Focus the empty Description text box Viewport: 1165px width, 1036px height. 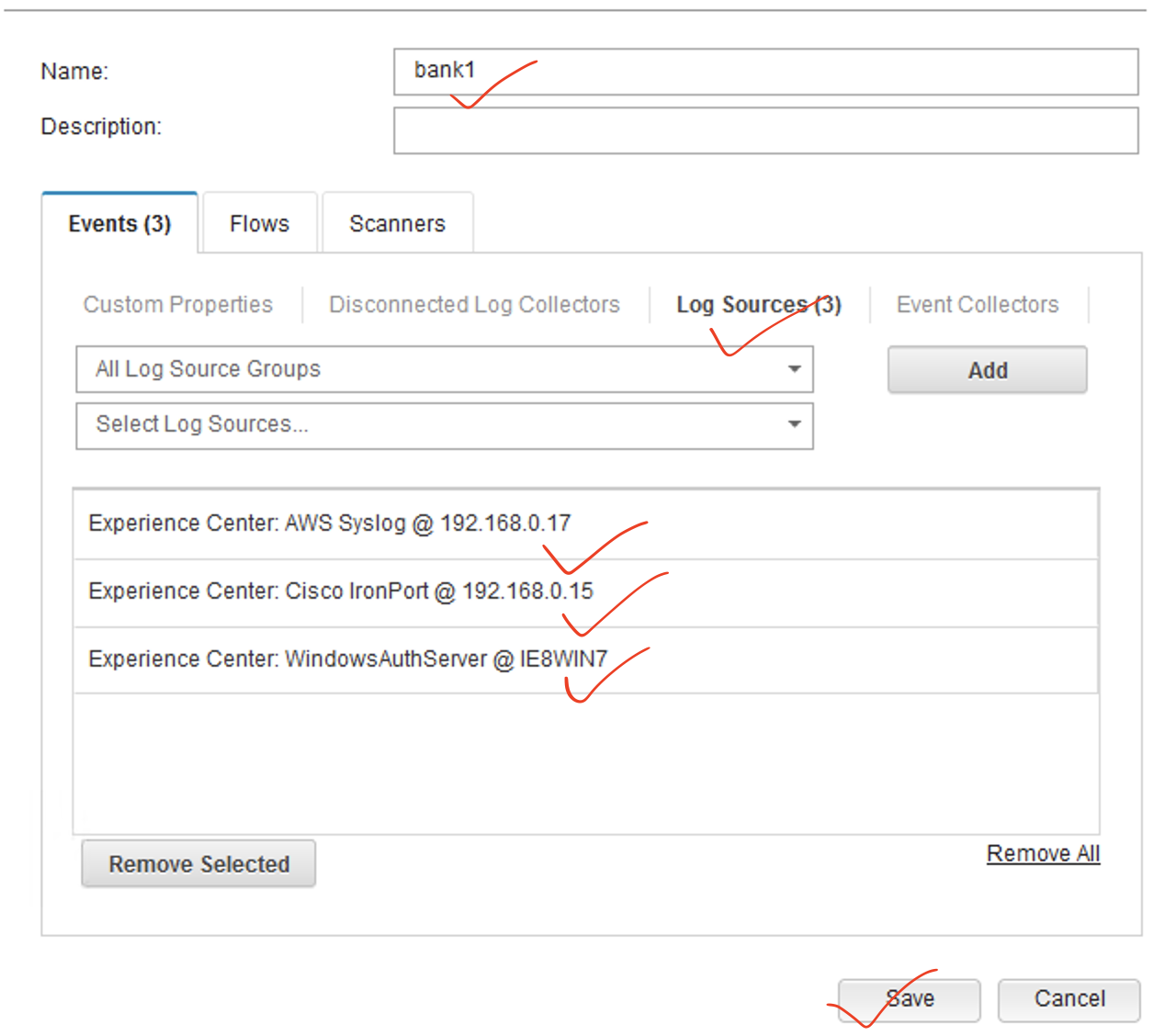tap(764, 130)
